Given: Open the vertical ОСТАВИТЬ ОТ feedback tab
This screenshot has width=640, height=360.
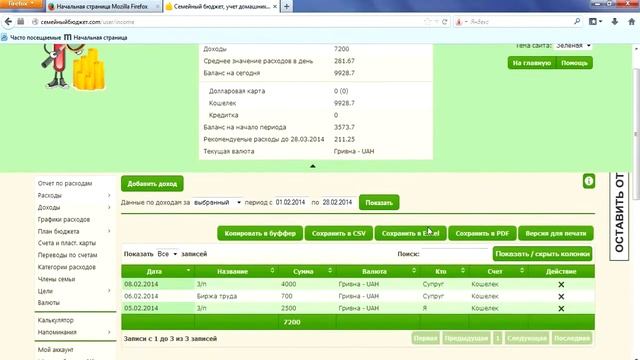Looking at the screenshot, I should 619,216.
